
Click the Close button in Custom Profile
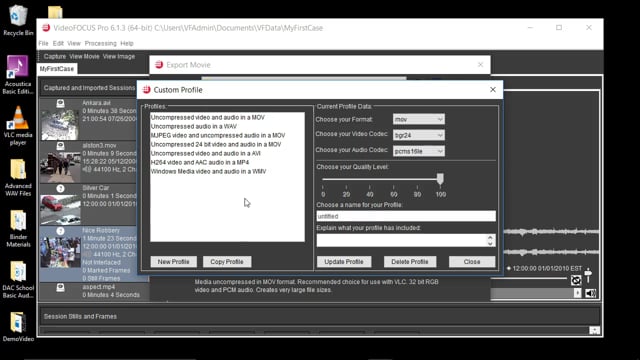tap(472, 262)
